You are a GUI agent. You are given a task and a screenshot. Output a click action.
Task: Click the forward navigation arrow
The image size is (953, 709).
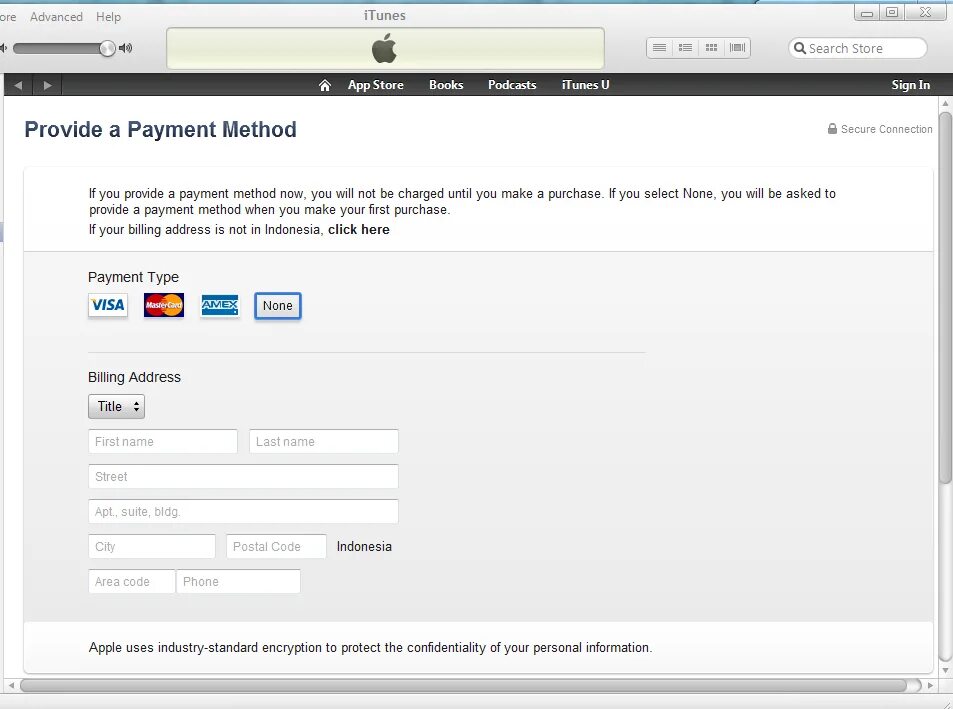coord(47,85)
